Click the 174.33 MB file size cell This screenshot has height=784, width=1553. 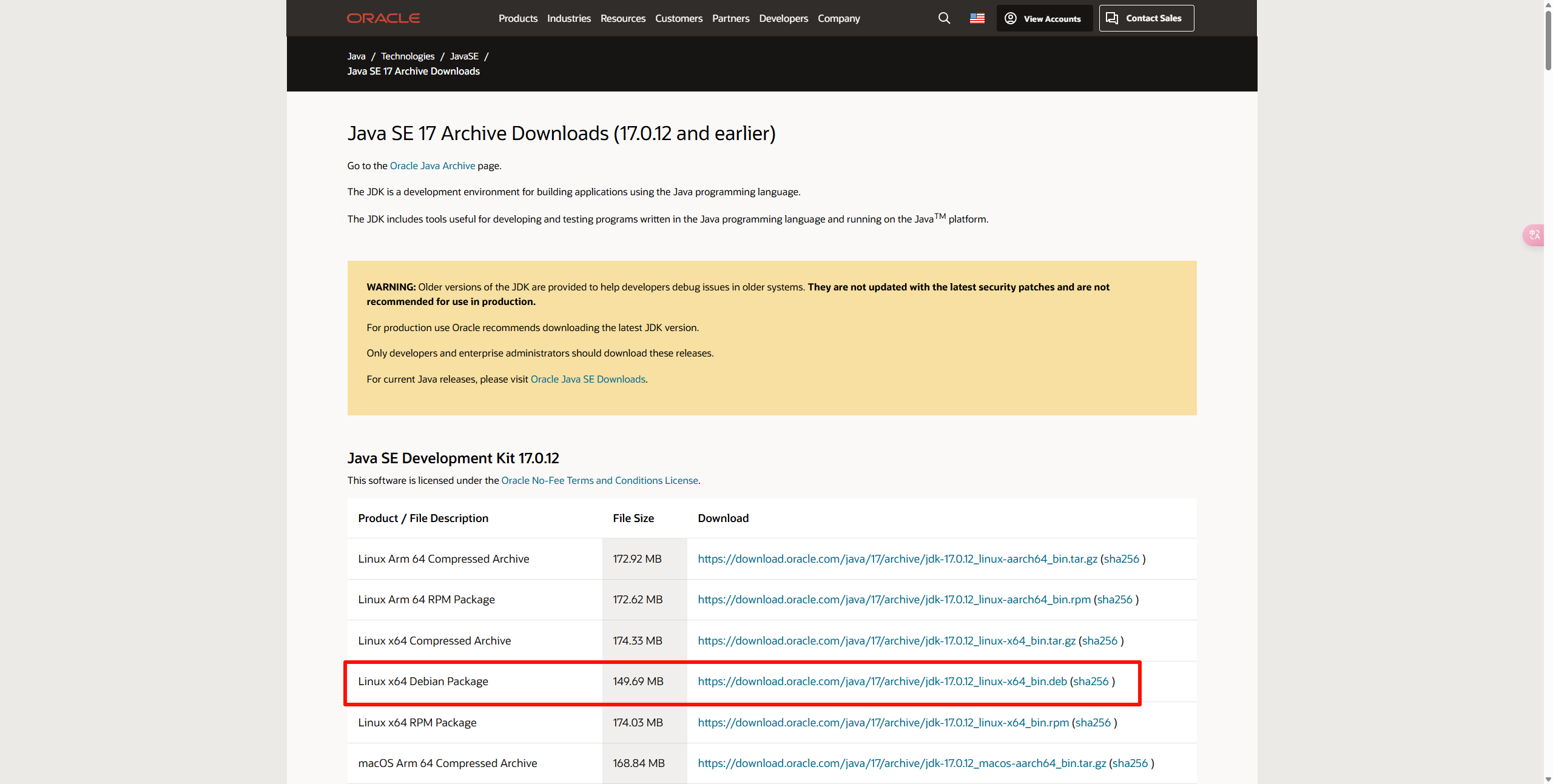click(644, 641)
